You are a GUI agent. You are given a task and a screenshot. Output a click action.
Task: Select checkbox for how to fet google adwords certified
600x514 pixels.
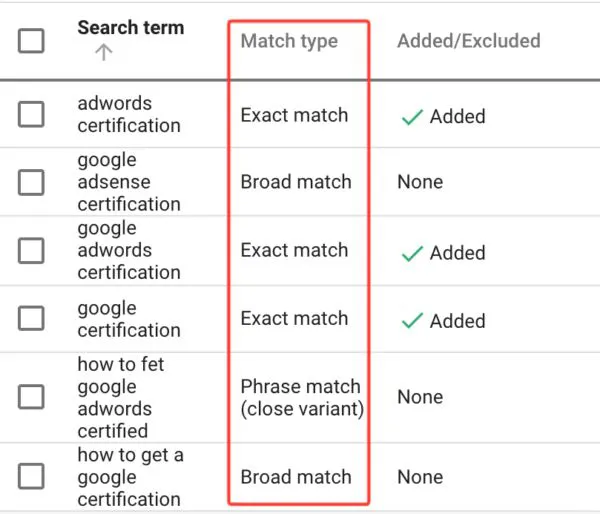[31, 397]
